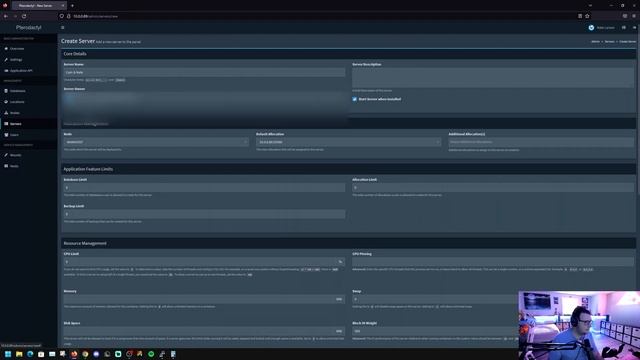Open Chrome from the taskbar
This screenshot has width=640, height=360.
coord(85,354)
